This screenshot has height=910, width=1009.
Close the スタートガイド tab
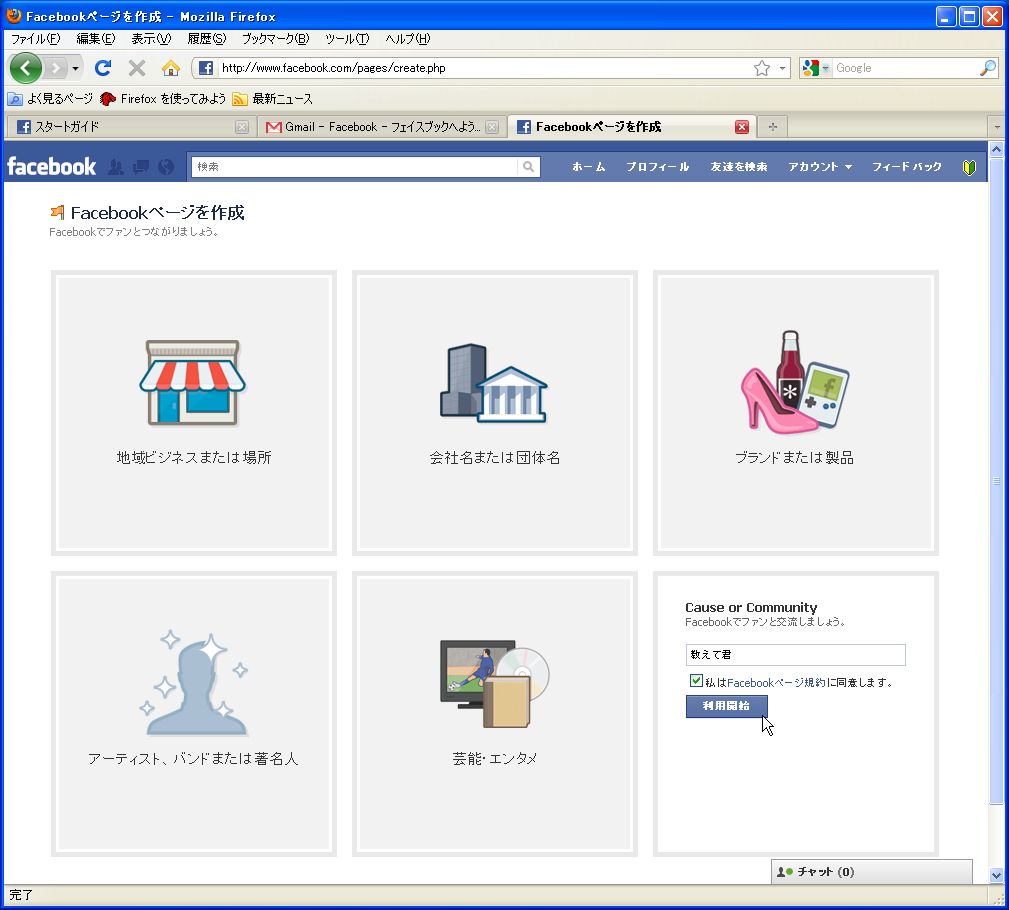[x=242, y=127]
